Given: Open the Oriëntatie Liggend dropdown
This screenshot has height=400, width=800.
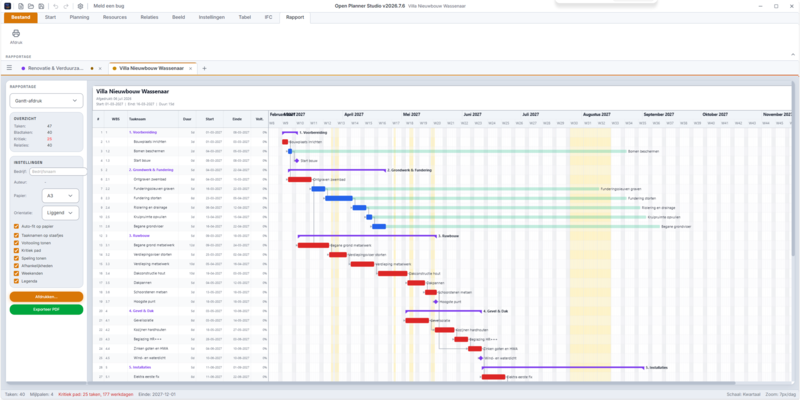Looking at the screenshot, I should pyautogui.click(x=60, y=212).
